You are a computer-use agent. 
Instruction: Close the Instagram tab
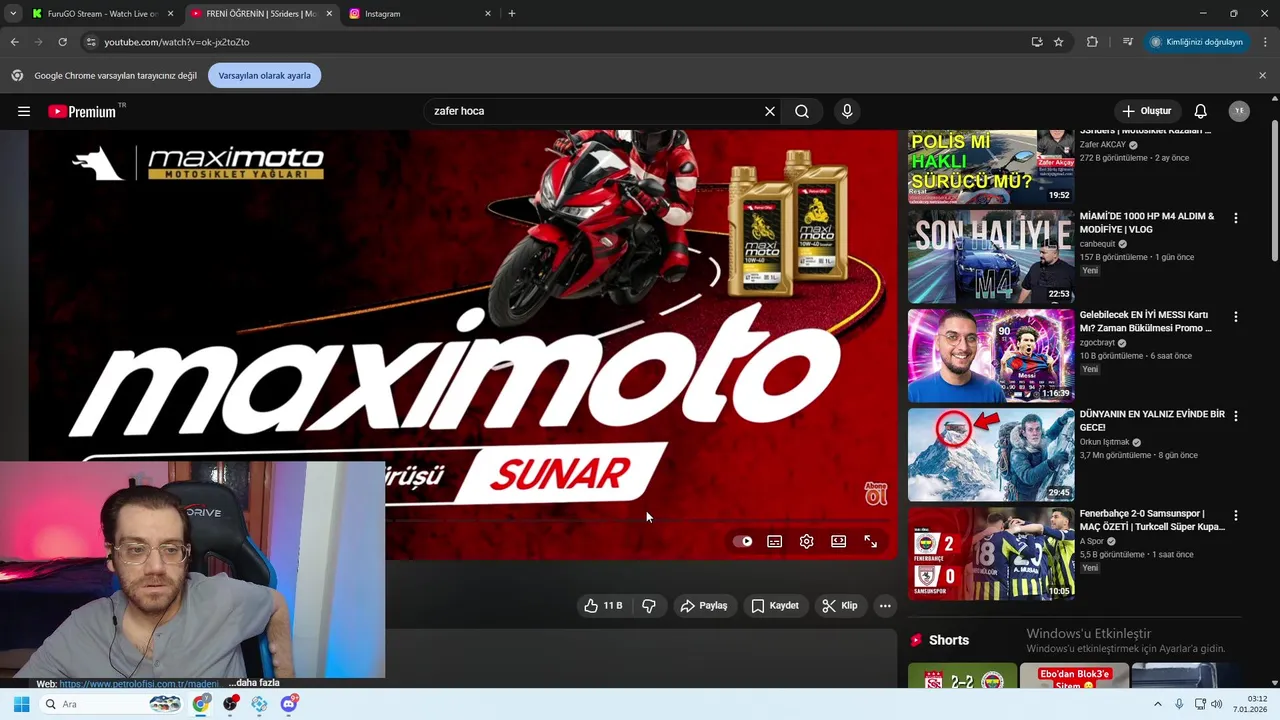click(x=488, y=14)
